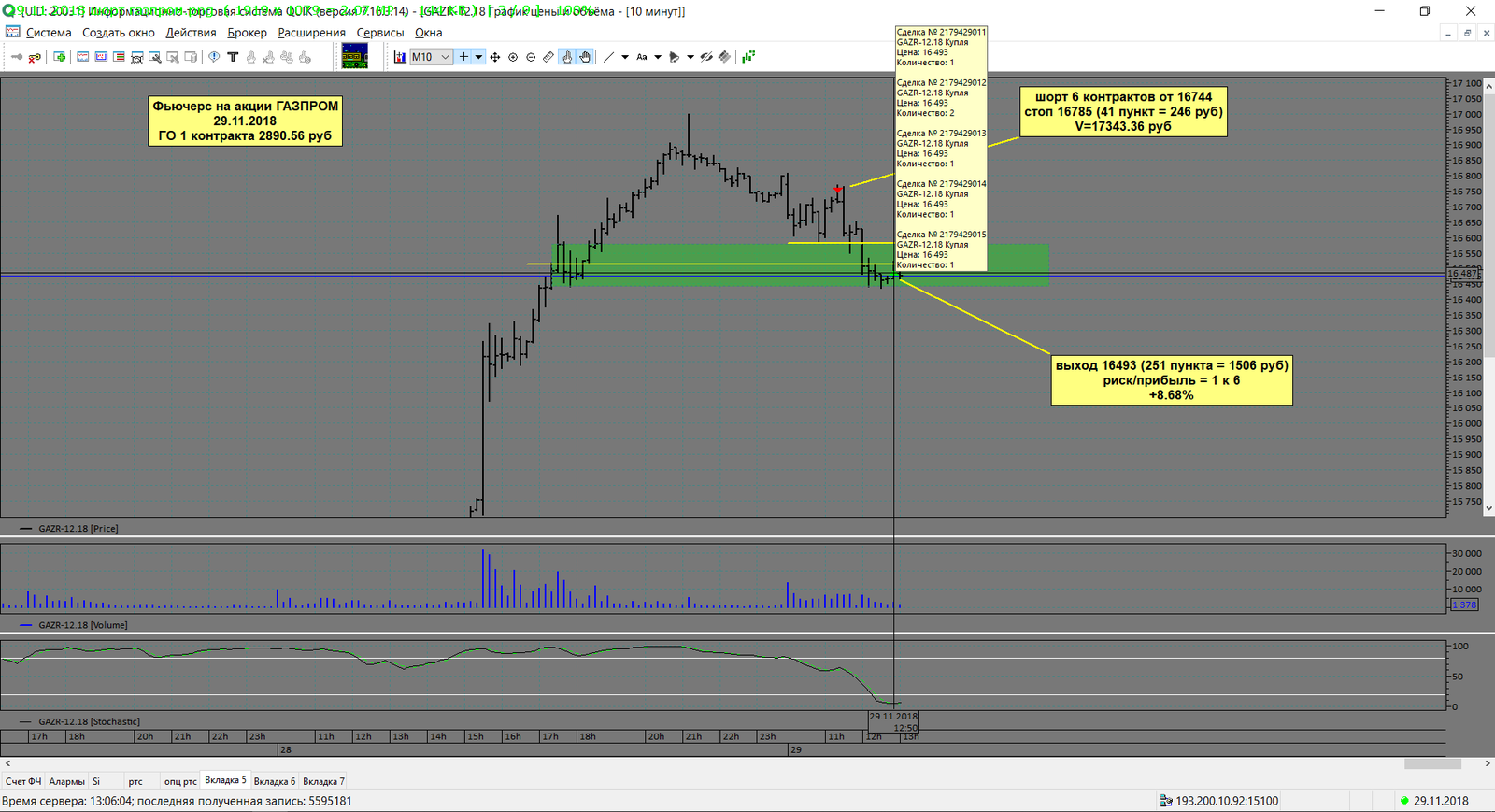The height and width of the screenshot is (812, 1495).
Task: Click the server address 193.200.10.92:15100
Action: click(1227, 801)
